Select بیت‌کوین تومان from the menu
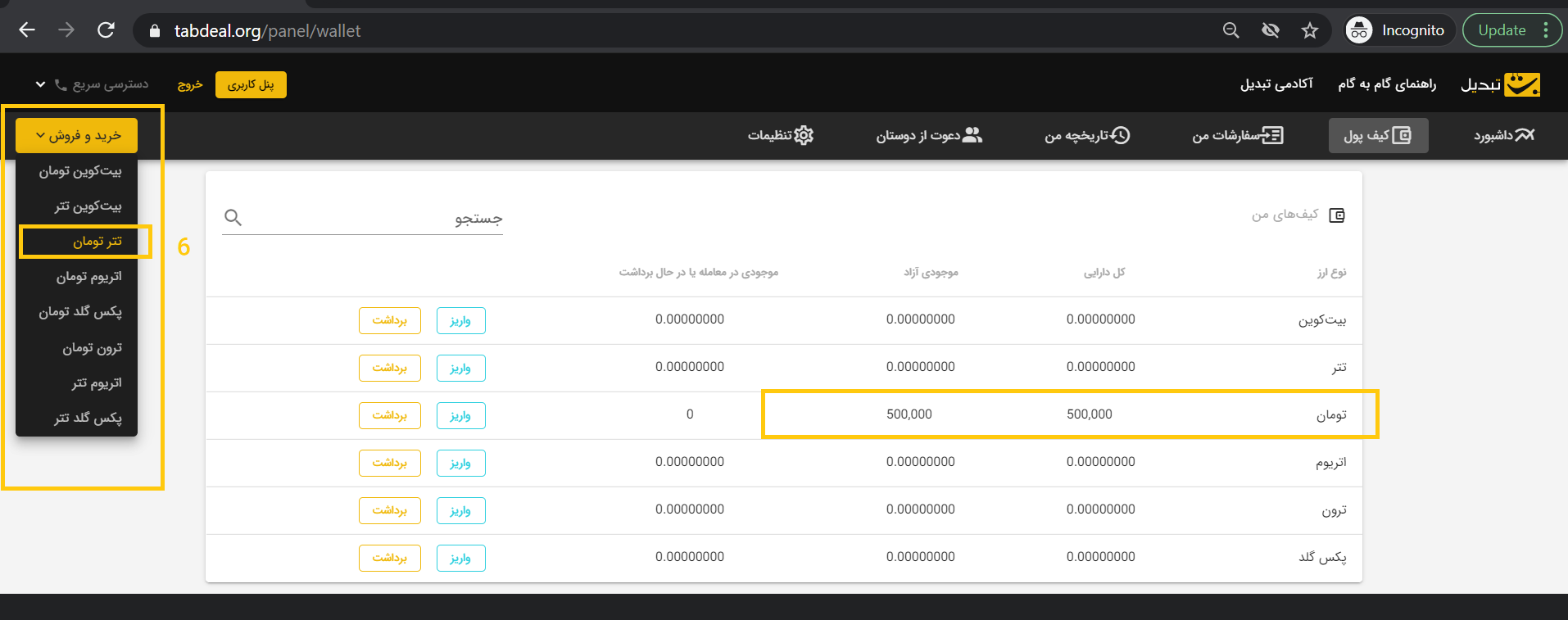Viewport: 1568px width, 620px height. [79, 171]
